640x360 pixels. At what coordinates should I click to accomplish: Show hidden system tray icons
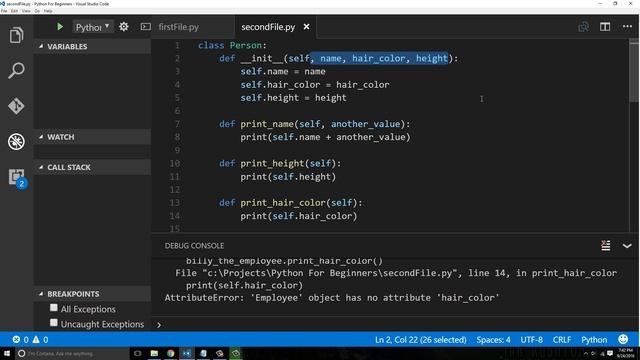tap(586, 353)
